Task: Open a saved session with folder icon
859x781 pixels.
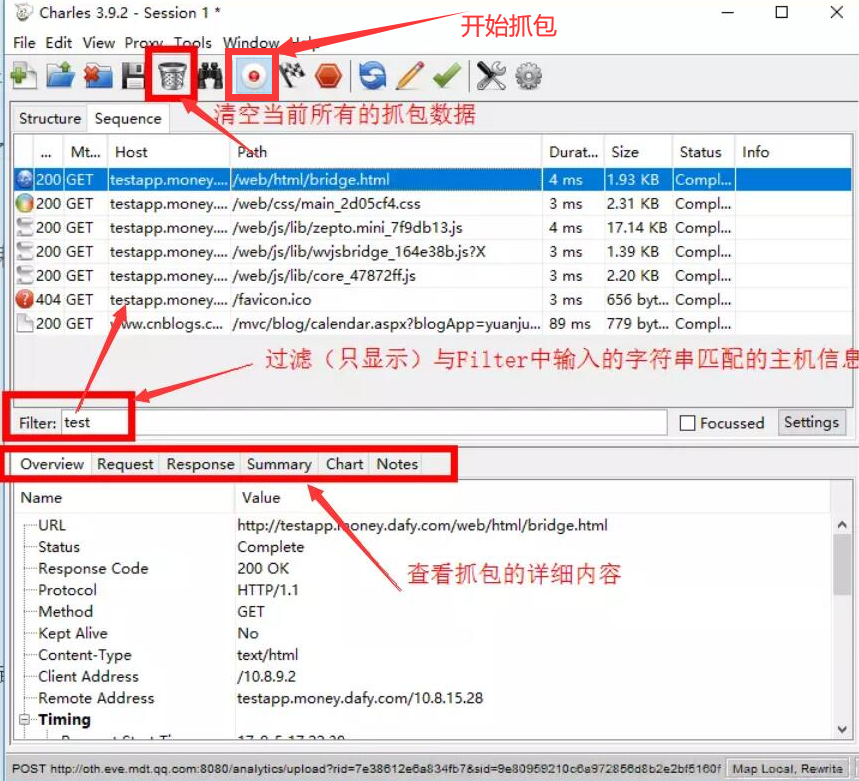Action: tap(60, 75)
